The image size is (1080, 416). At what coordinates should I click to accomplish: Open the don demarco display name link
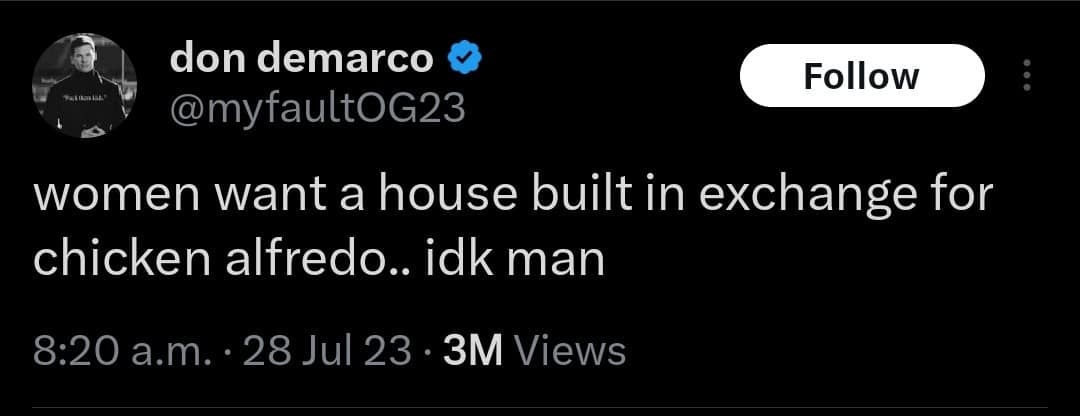[x=302, y=59]
